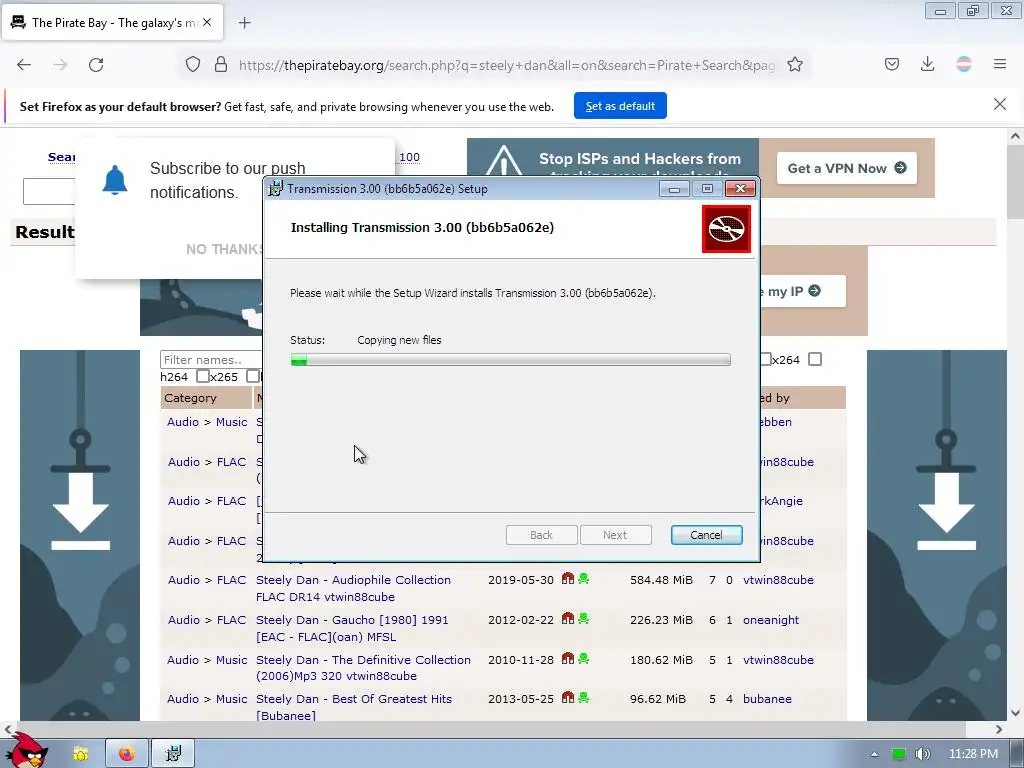The image size is (1024, 768).
Task: Open file explorer folder icon in taskbar
Action: point(80,754)
